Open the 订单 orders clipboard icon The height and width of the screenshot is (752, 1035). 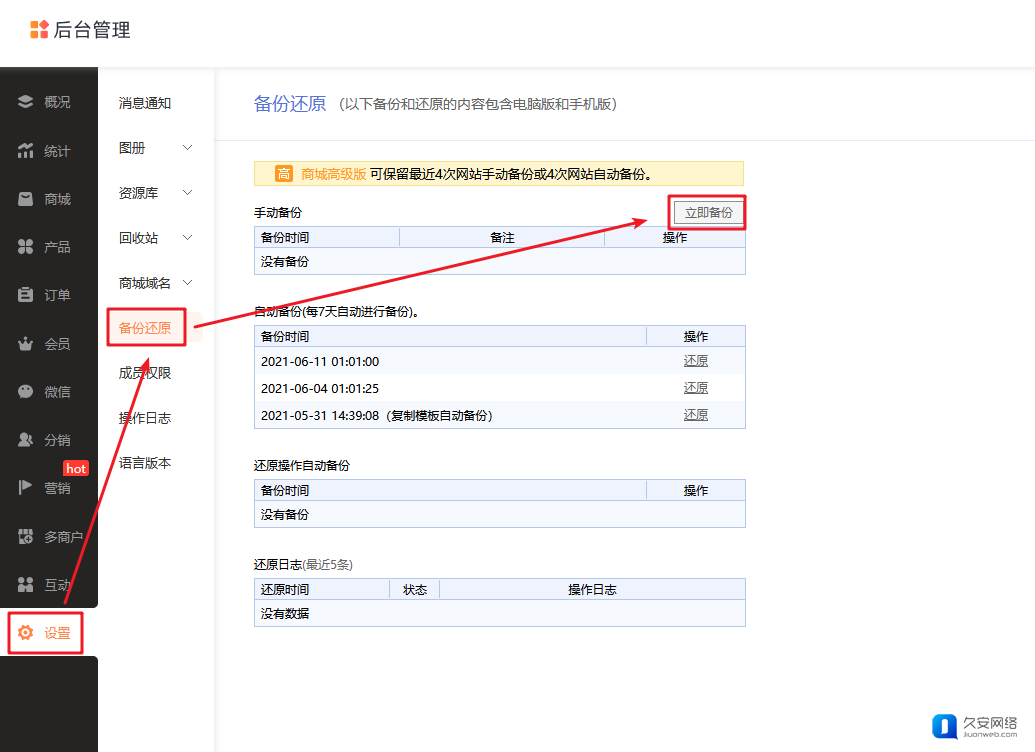pos(26,295)
